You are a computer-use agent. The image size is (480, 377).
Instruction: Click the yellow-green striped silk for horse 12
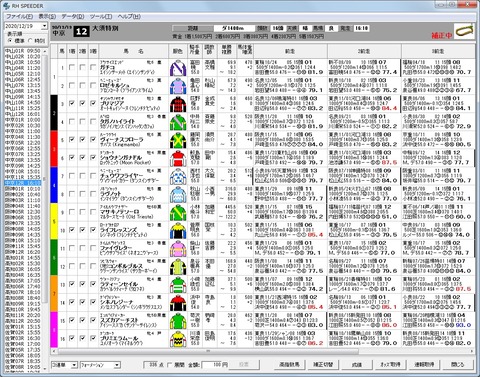tap(178, 266)
